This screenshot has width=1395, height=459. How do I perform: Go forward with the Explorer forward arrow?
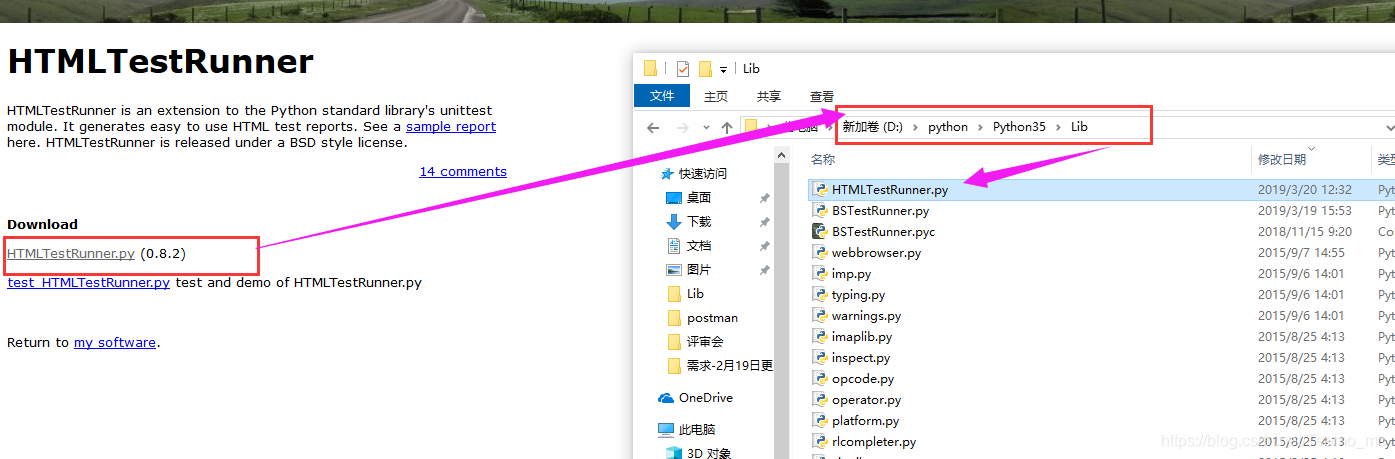[x=683, y=127]
